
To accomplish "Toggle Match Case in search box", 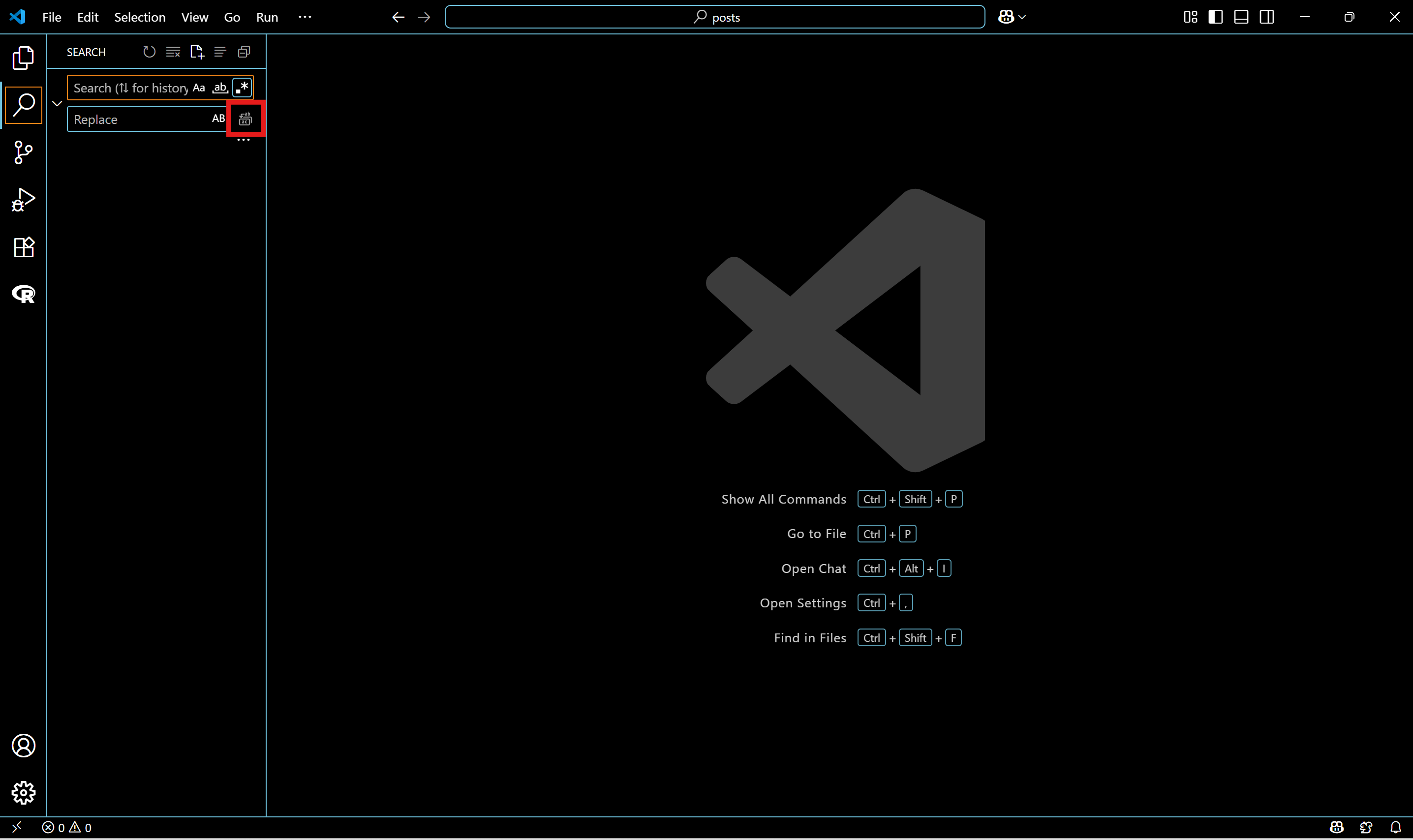I will [199, 88].
